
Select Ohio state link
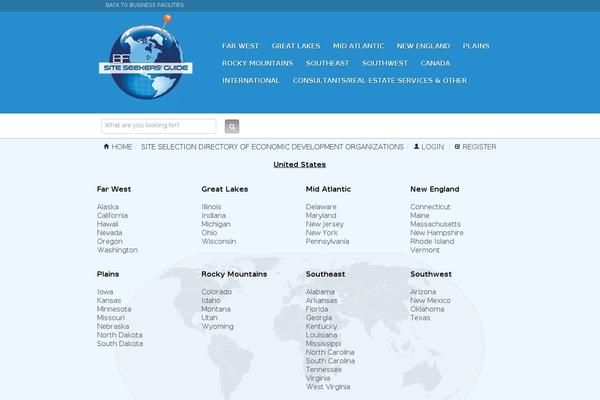pos(209,233)
